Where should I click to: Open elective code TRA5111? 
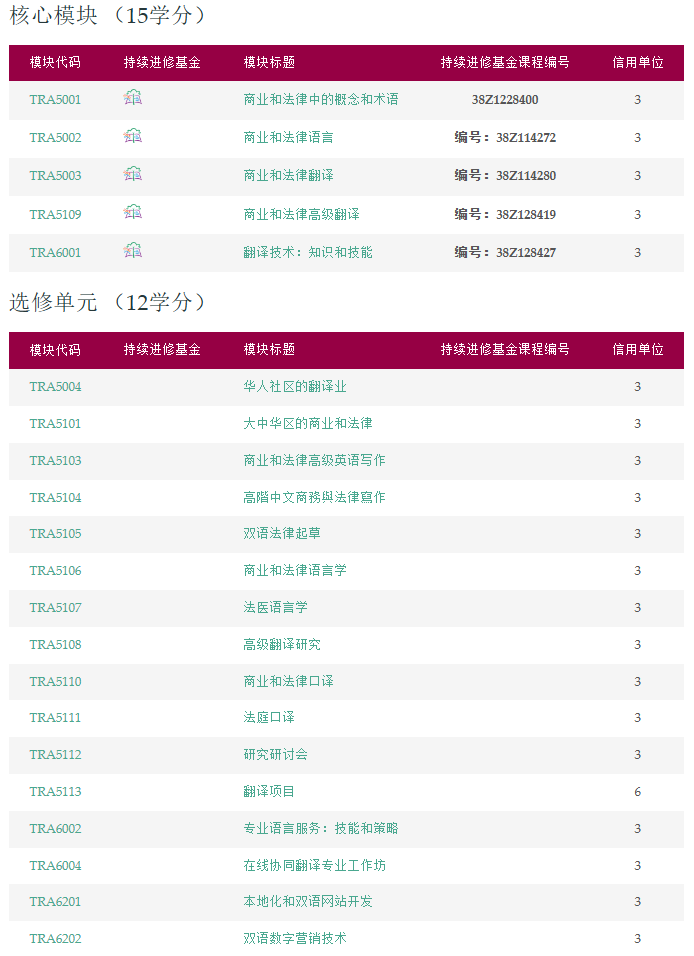pos(55,718)
